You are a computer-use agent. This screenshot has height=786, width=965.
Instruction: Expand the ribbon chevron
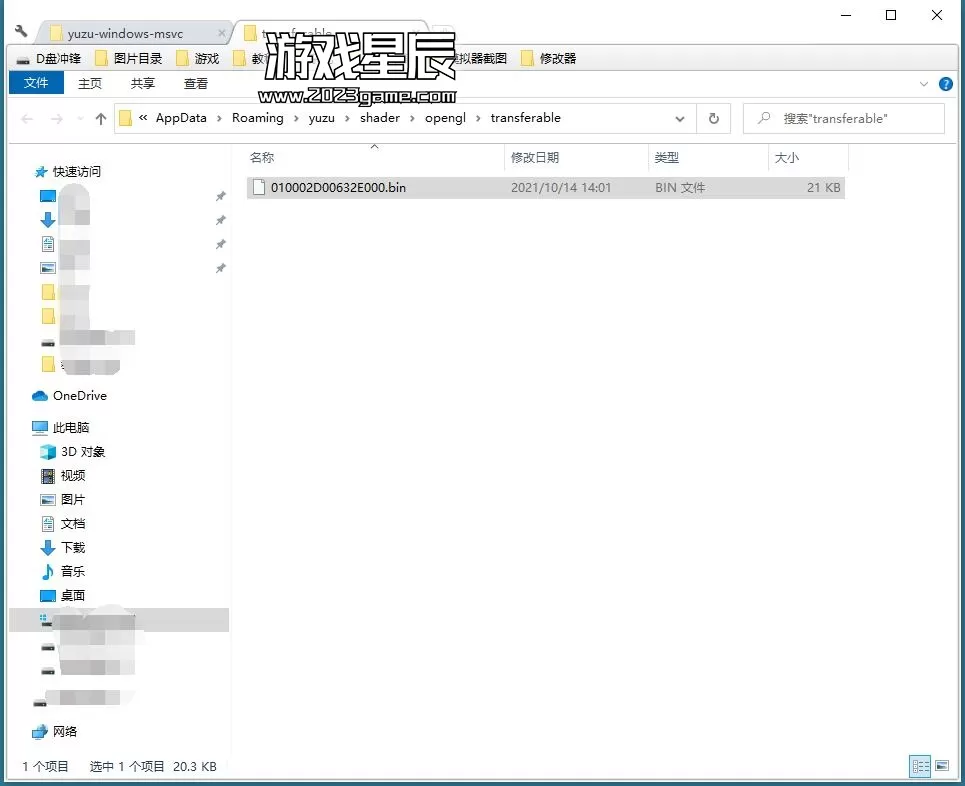click(x=923, y=84)
